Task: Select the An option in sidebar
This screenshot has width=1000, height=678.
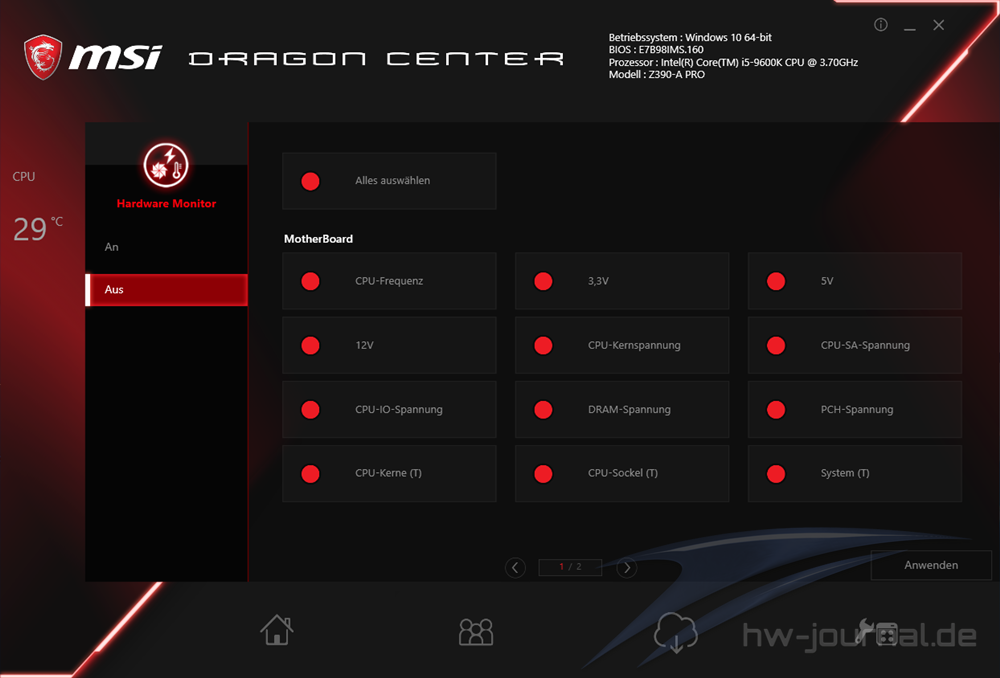Action: [x=166, y=247]
